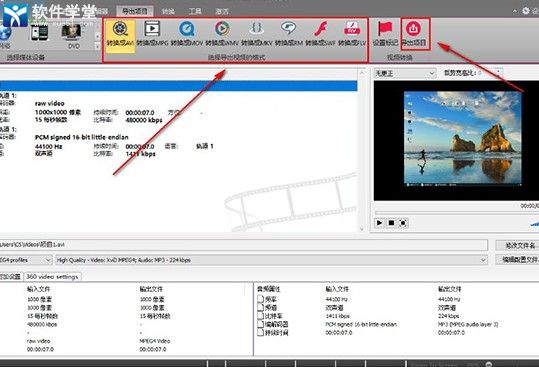The width and height of the screenshot is (539, 367).
Task: Play the video preview
Action: (x=380, y=223)
